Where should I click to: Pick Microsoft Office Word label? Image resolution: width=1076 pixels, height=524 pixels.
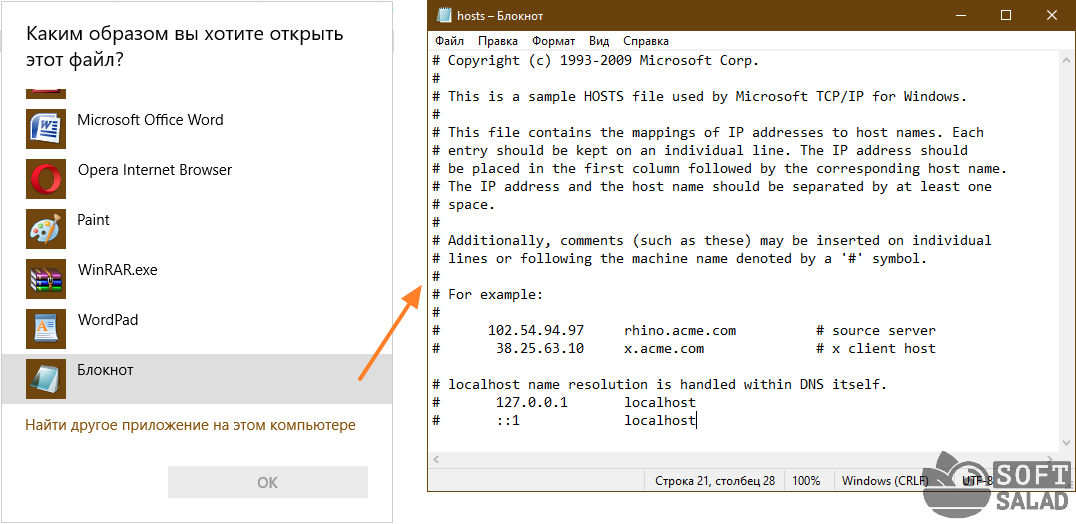coord(150,120)
